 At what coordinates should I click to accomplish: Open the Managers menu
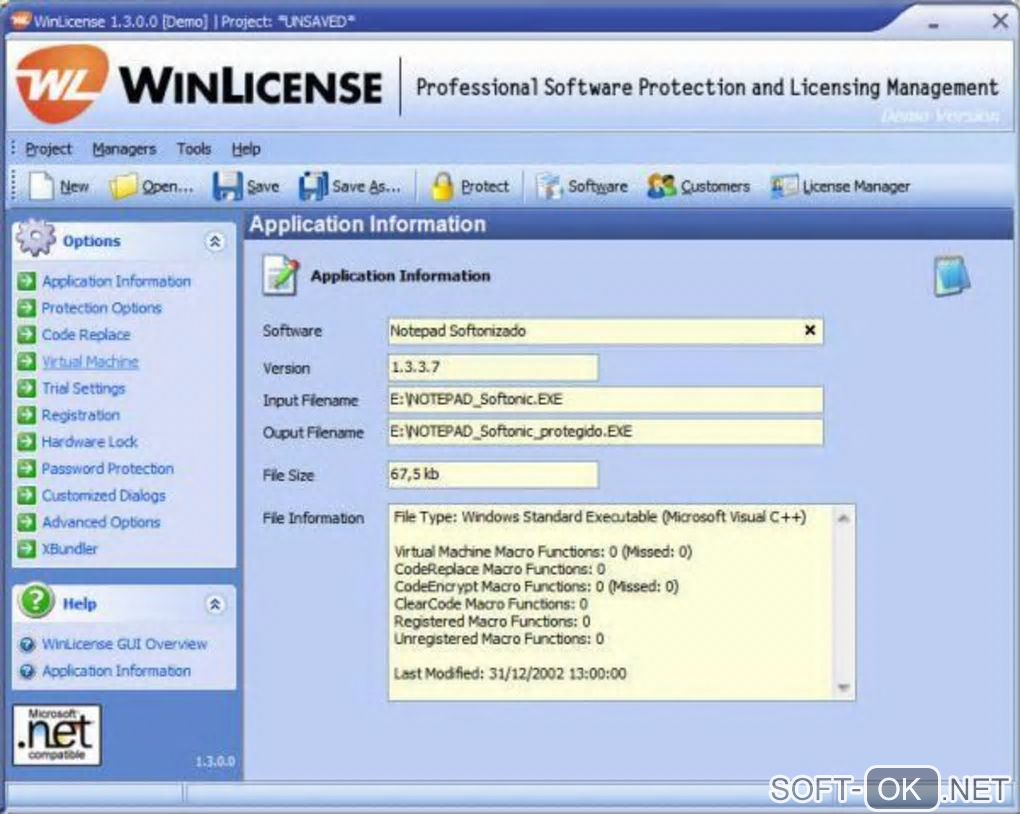pyautogui.click(x=124, y=149)
